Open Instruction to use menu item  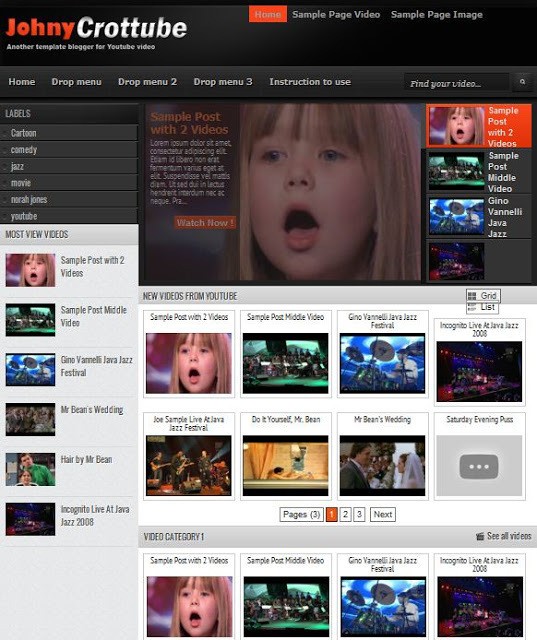tap(310, 82)
